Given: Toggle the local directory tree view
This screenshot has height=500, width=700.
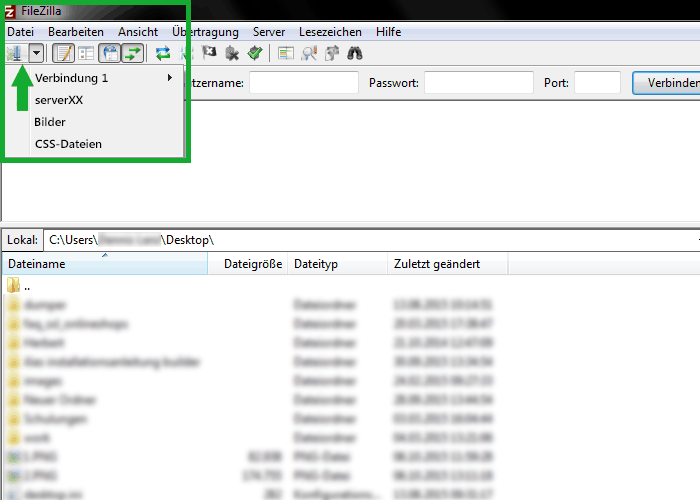Looking at the screenshot, I should [x=86, y=54].
